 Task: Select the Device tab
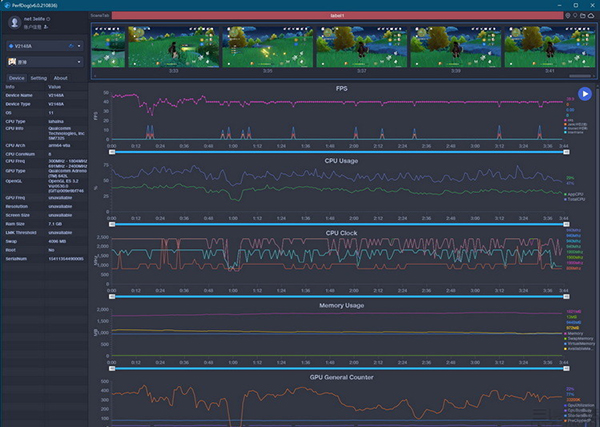pos(16,77)
